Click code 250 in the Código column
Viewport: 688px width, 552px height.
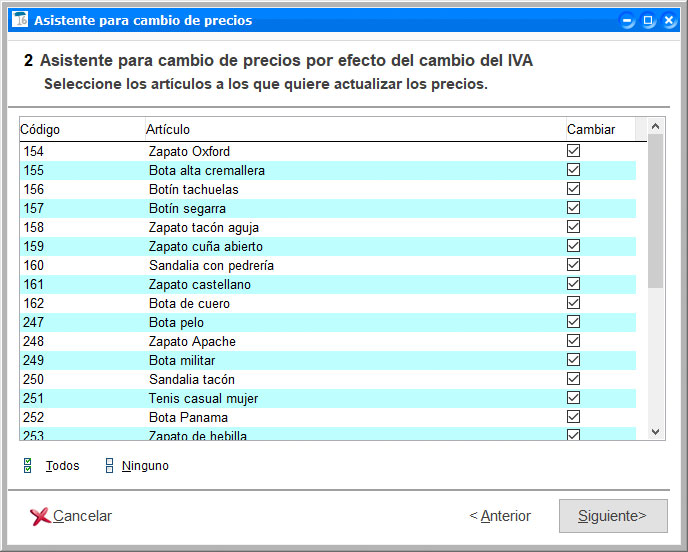point(33,380)
